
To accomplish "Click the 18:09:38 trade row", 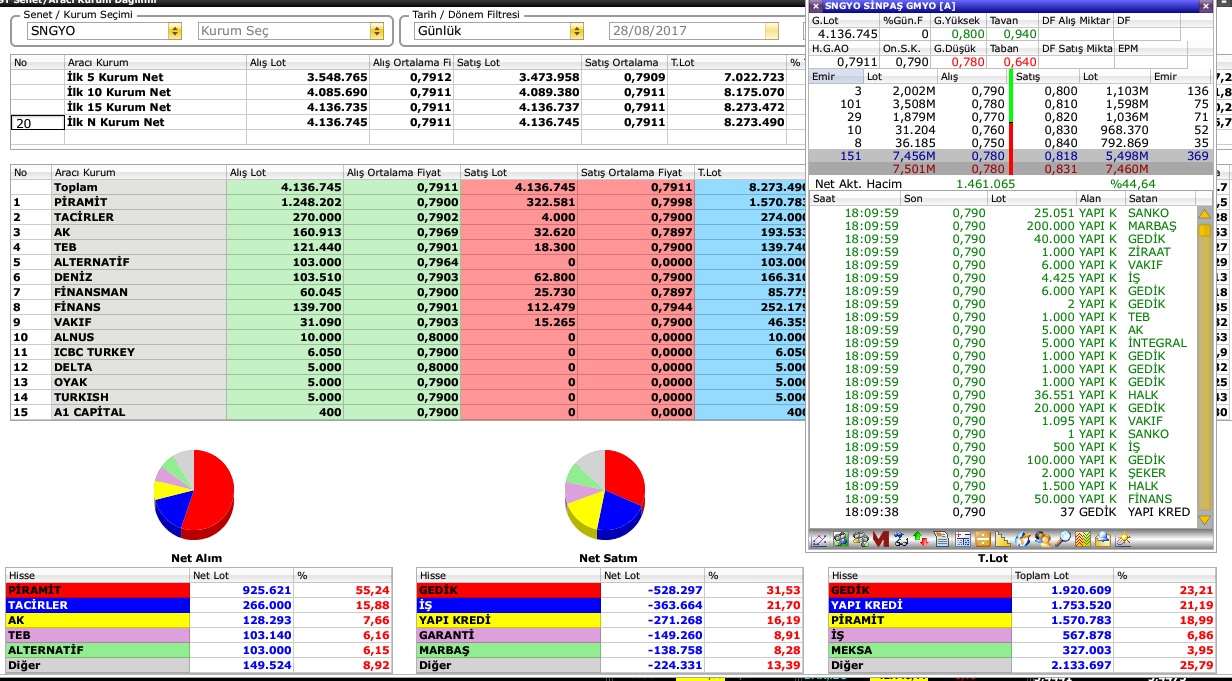I will [1003, 512].
